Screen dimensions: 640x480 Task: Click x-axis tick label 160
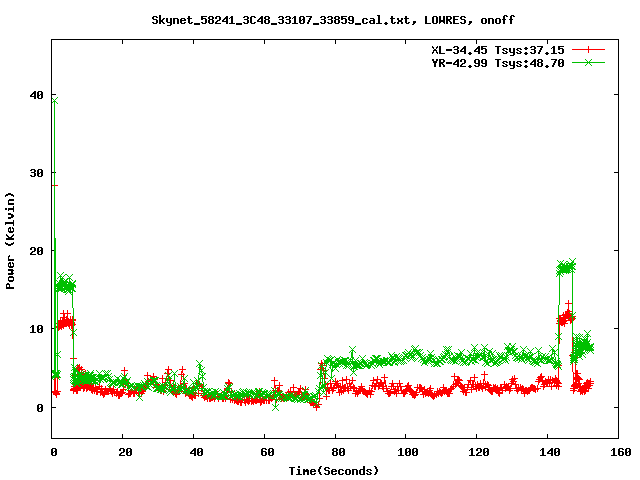pos(621,452)
